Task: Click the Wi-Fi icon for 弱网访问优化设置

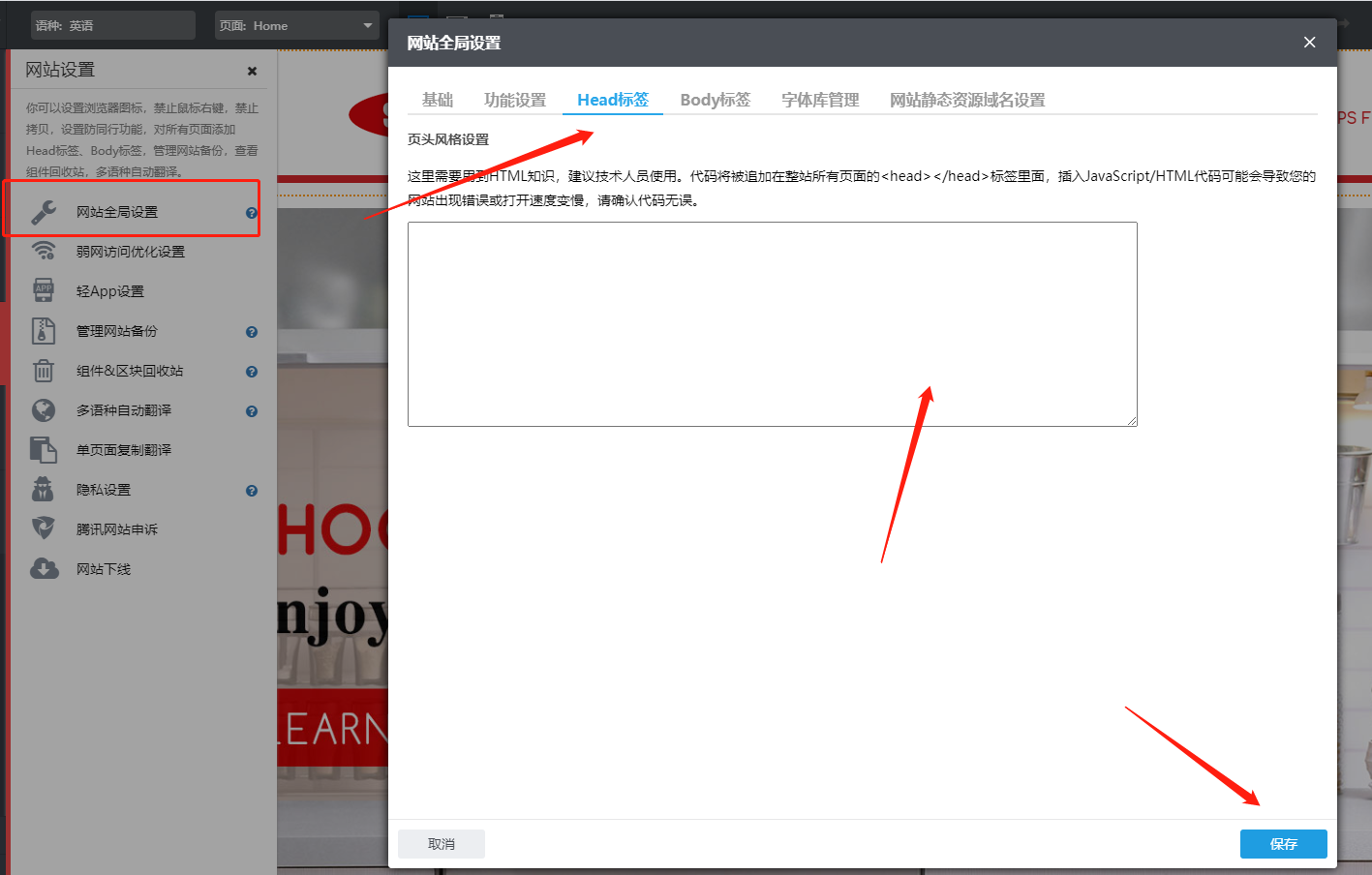Action: [x=44, y=252]
